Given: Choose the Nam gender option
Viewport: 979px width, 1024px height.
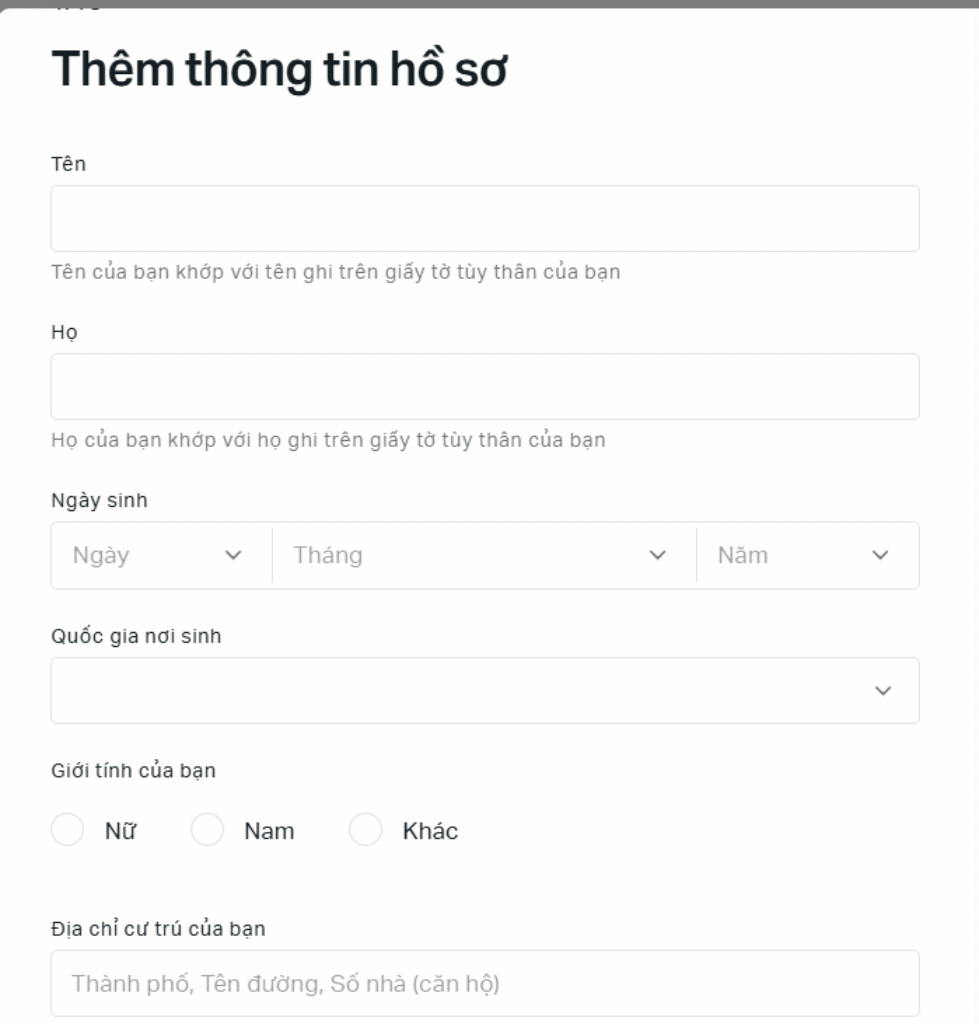Looking at the screenshot, I should pyautogui.click(x=207, y=830).
